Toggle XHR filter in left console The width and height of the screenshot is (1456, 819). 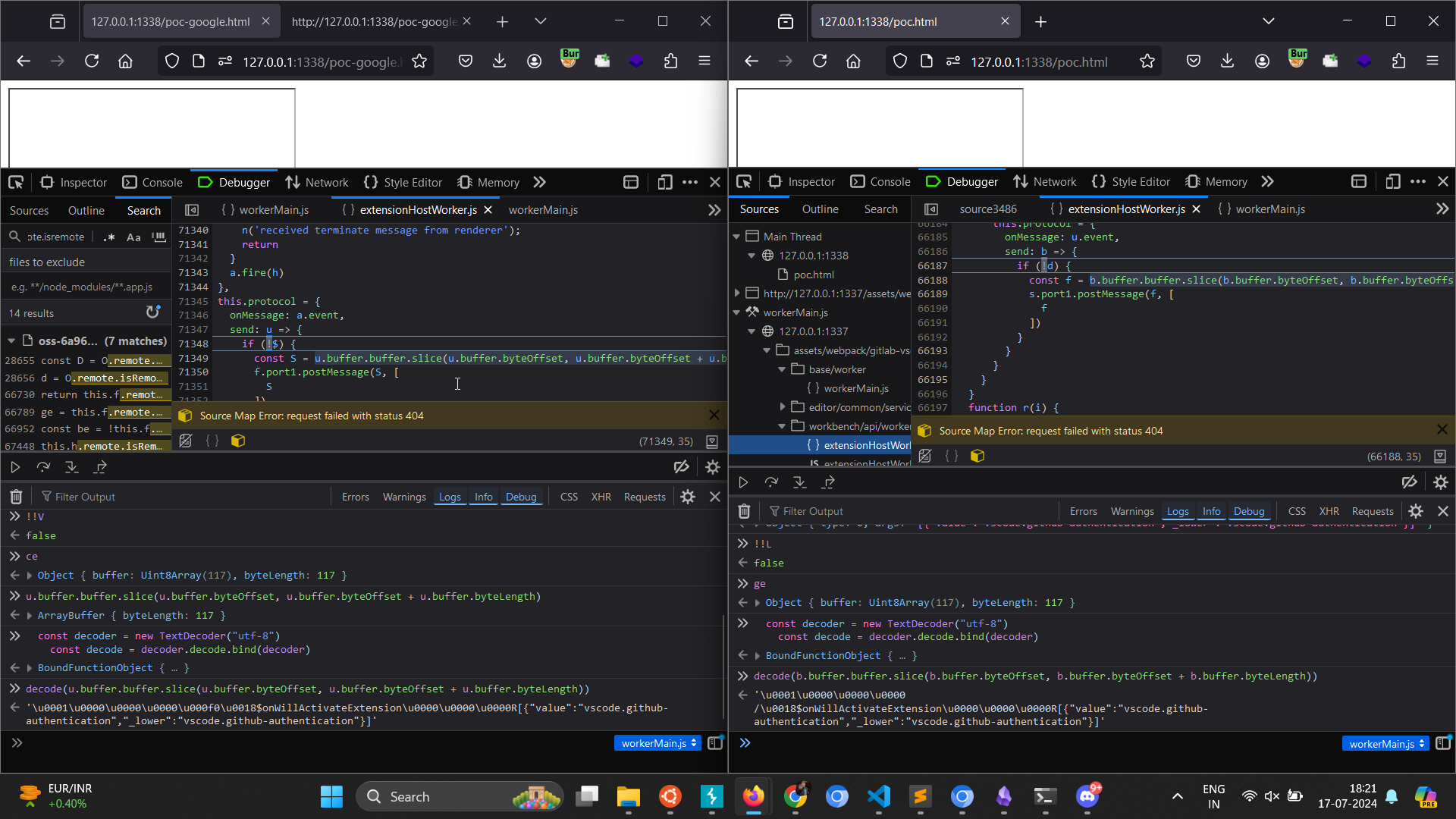click(601, 497)
